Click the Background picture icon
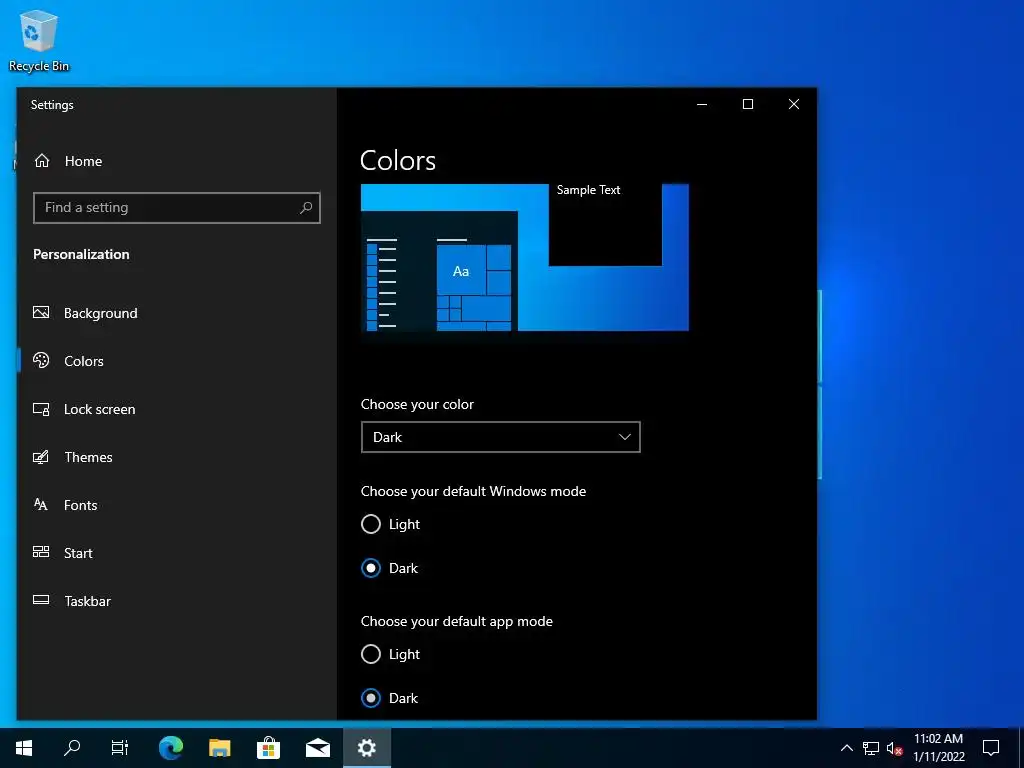Viewport: 1024px width, 768px height. coord(41,312)
